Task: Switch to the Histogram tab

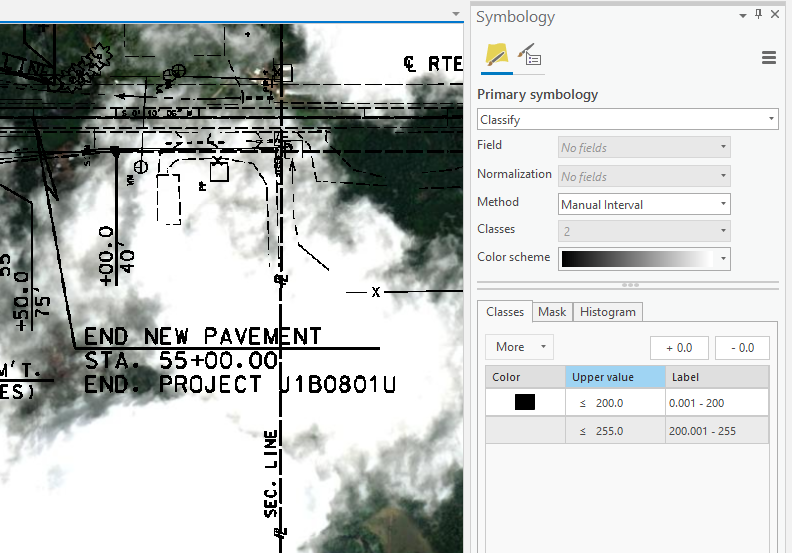Action: click(608, 312)
